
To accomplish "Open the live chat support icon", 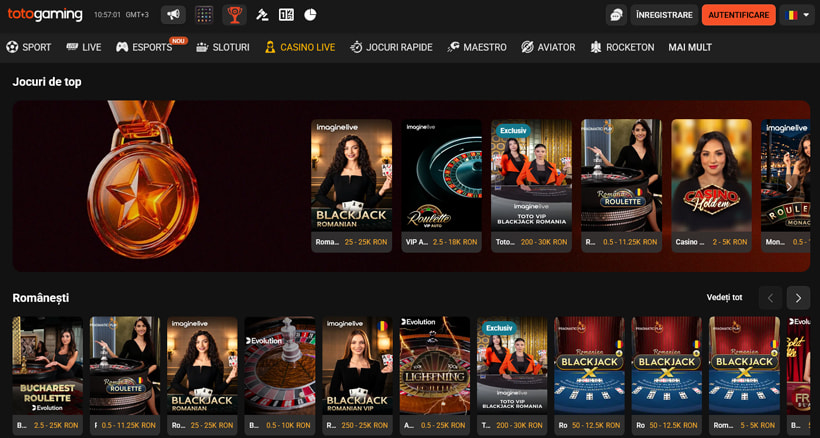I will point(616,15).
